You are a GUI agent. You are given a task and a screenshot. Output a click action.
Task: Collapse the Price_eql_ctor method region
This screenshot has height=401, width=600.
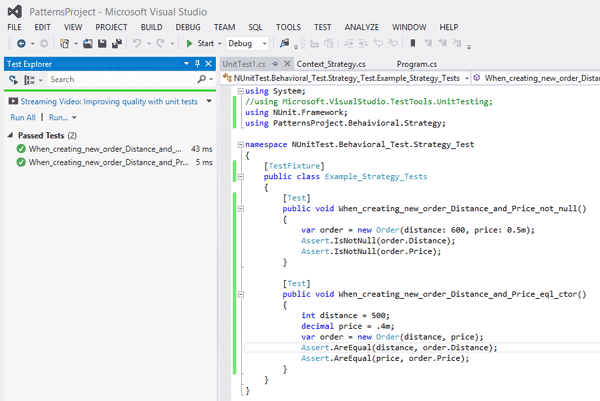pyautogui.click(x=241, y=294)
